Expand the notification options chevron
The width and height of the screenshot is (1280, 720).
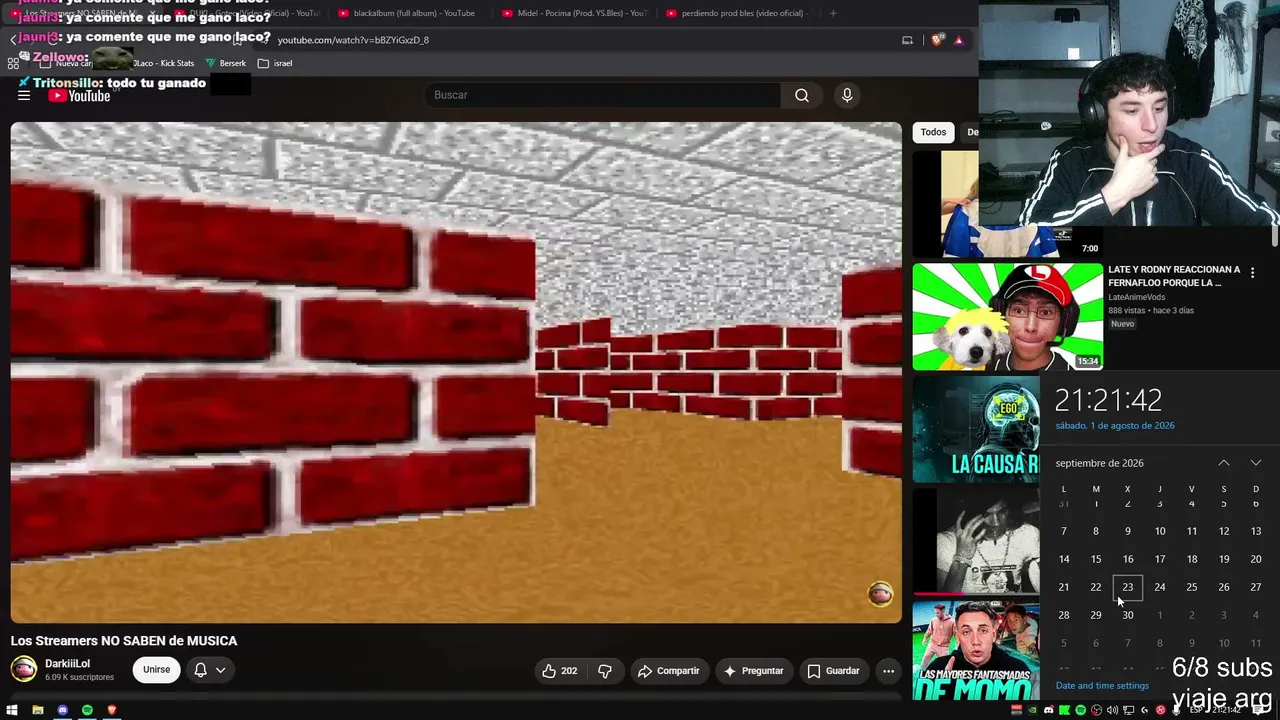click(220, 670)
